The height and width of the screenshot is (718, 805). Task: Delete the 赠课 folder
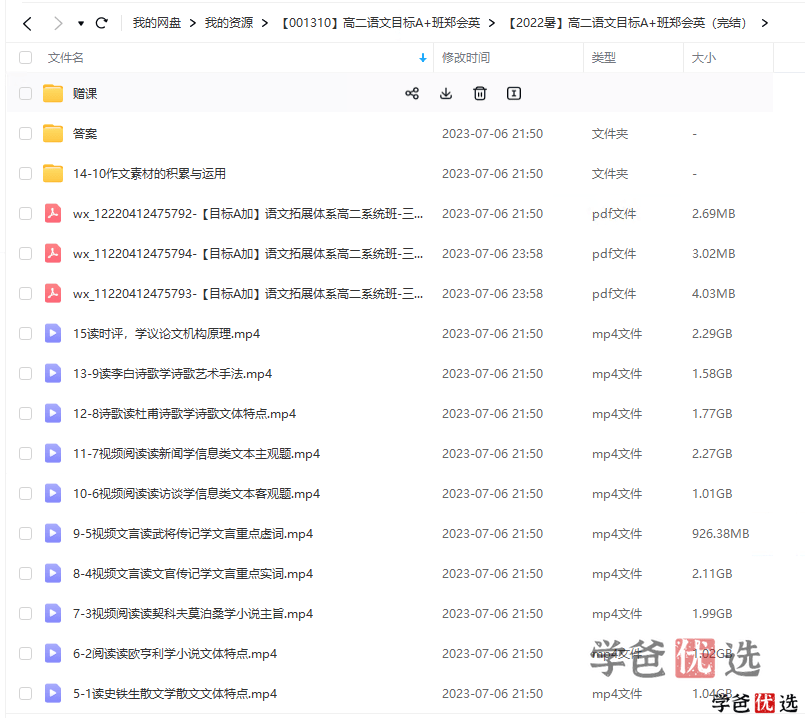coord(480,93)
